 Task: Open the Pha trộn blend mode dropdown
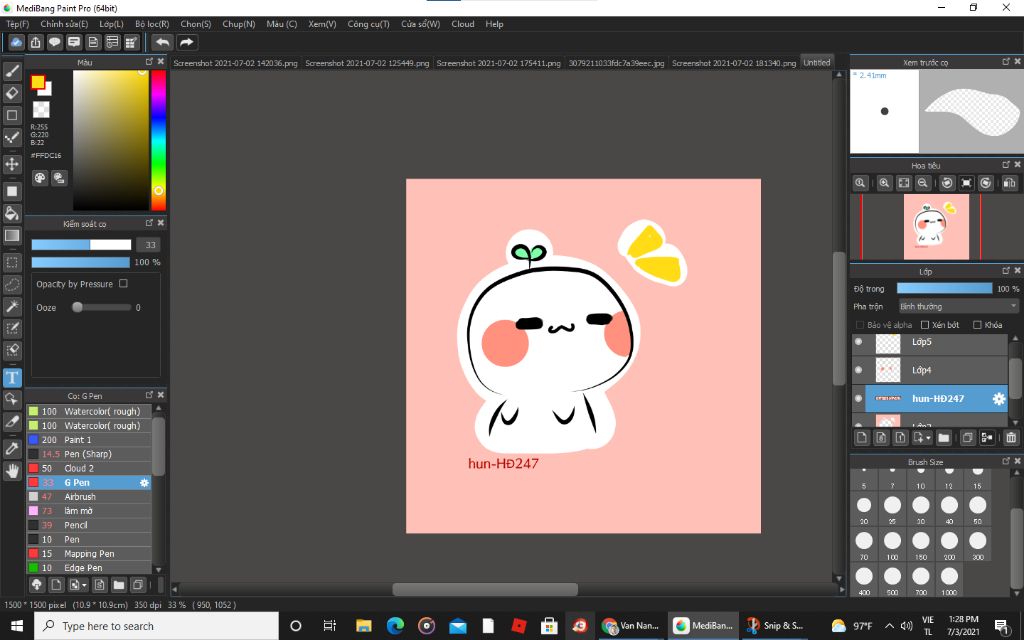click(x=958, y=306)
